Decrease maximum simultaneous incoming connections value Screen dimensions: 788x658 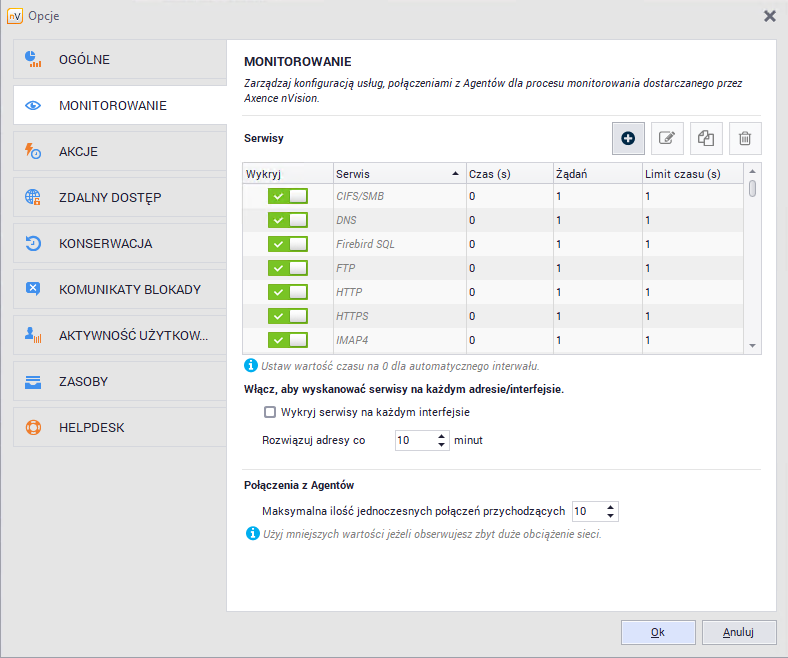point(611,516)
